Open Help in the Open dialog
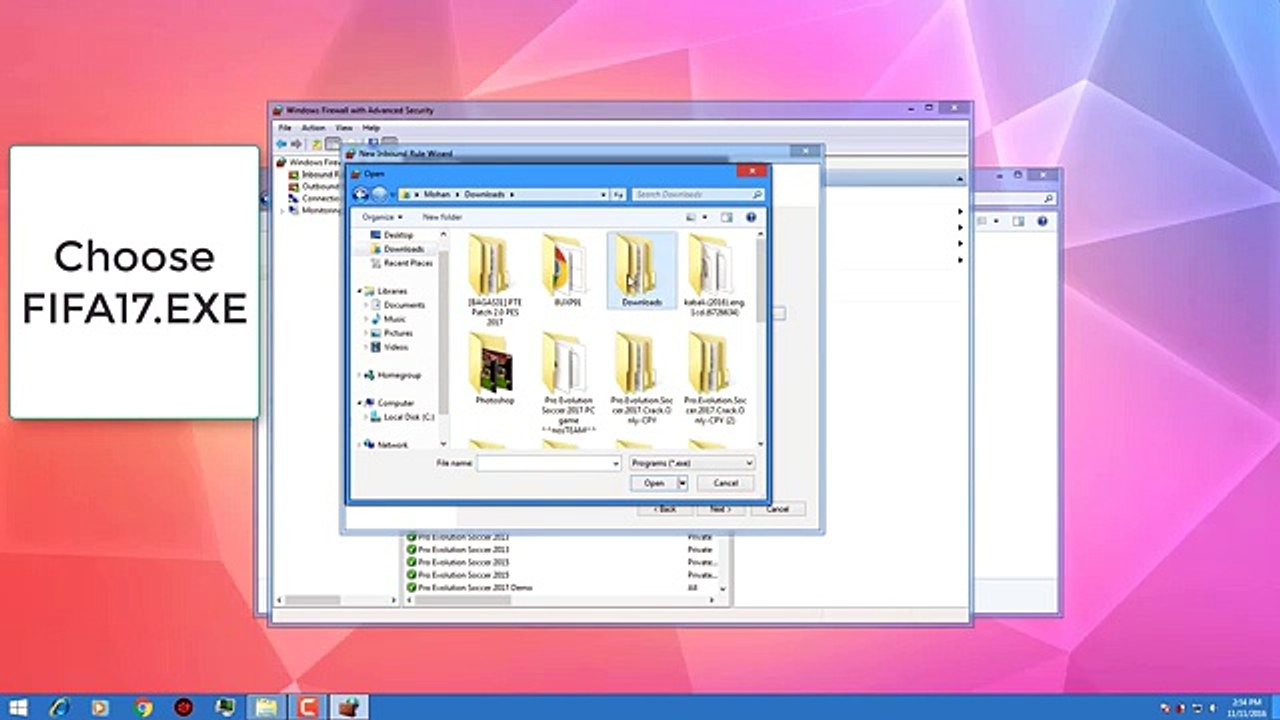Screen dimensions: 1280x720 pyautogui.click(x=751, y=217)
